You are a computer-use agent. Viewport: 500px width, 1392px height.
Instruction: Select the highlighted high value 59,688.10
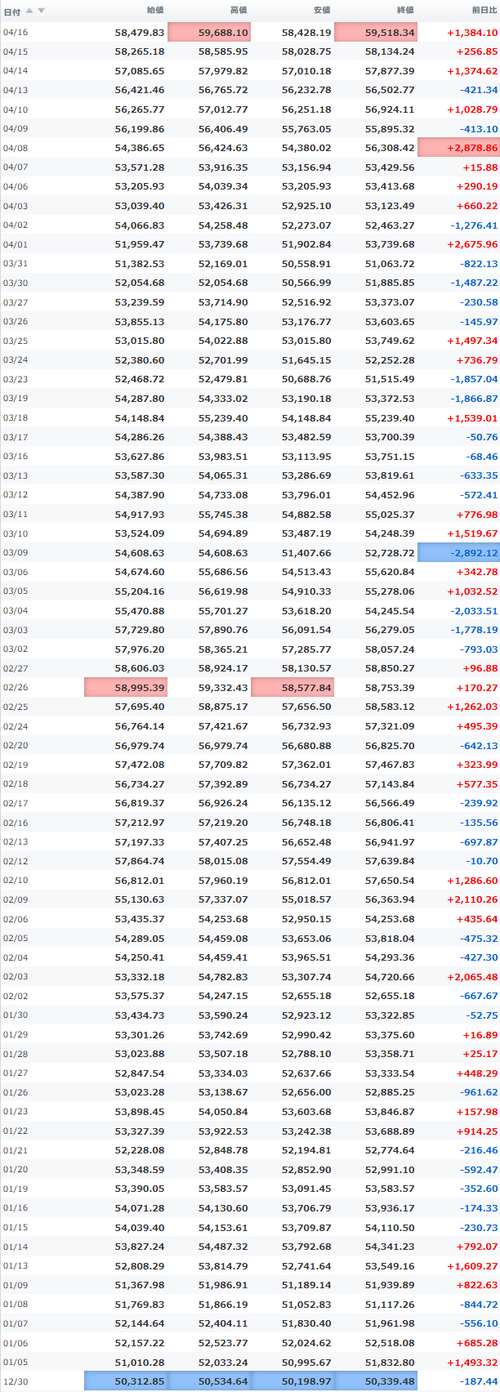coord(209,32)
